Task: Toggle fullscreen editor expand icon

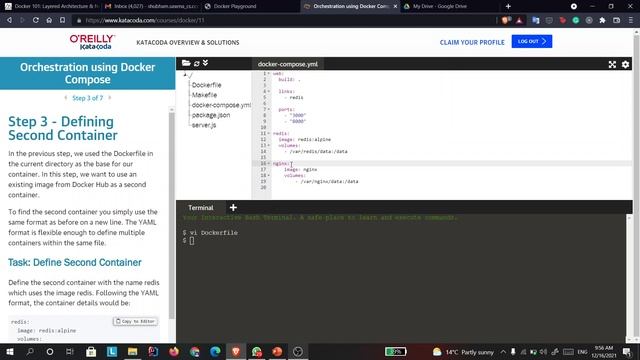Action: tap(612, 64)
